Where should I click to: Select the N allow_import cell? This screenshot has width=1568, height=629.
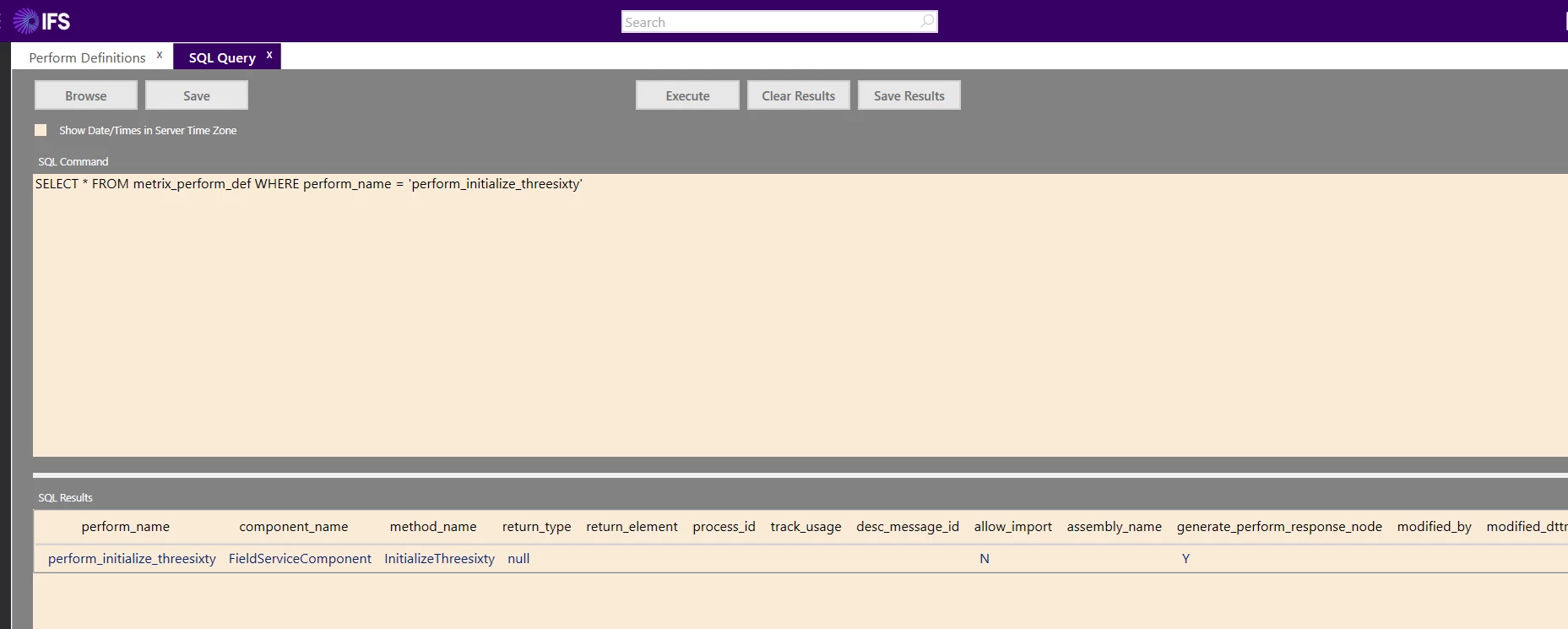(985, 559)
